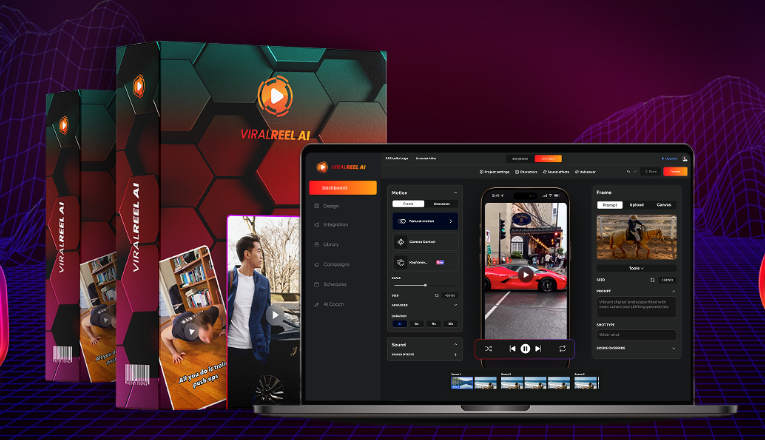Select the Natural motion option icon
This screenshot has width=765, height=440.
click(x=402, y=221)
